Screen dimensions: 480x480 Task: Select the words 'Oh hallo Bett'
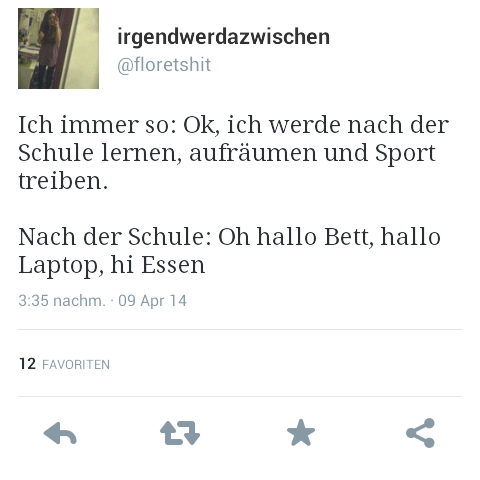point(296,238)
